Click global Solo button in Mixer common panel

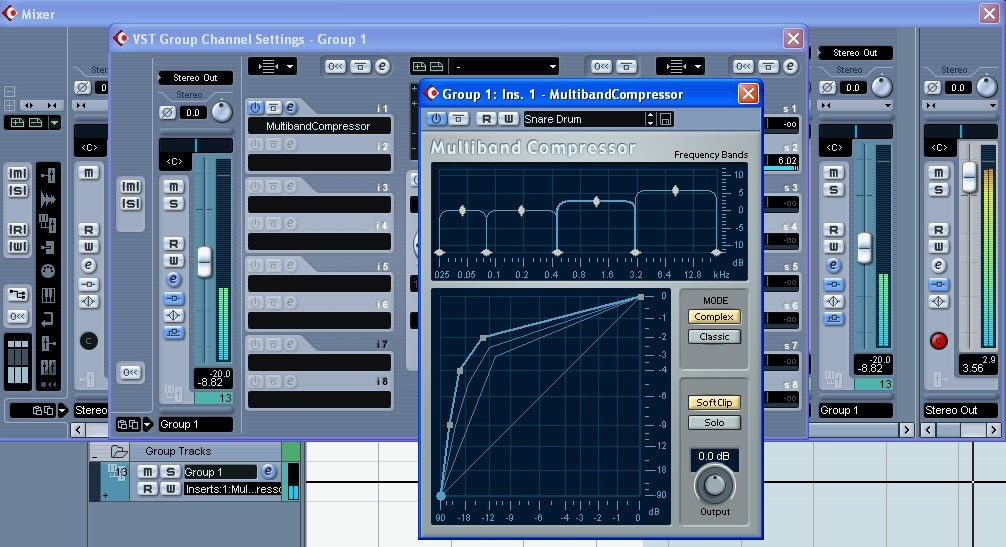(18, 190)
